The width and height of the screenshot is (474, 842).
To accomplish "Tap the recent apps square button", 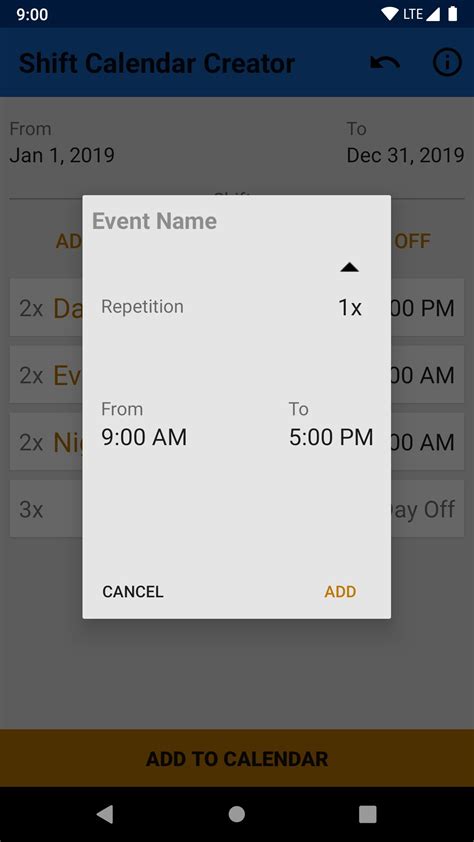I will click(368, 814).
